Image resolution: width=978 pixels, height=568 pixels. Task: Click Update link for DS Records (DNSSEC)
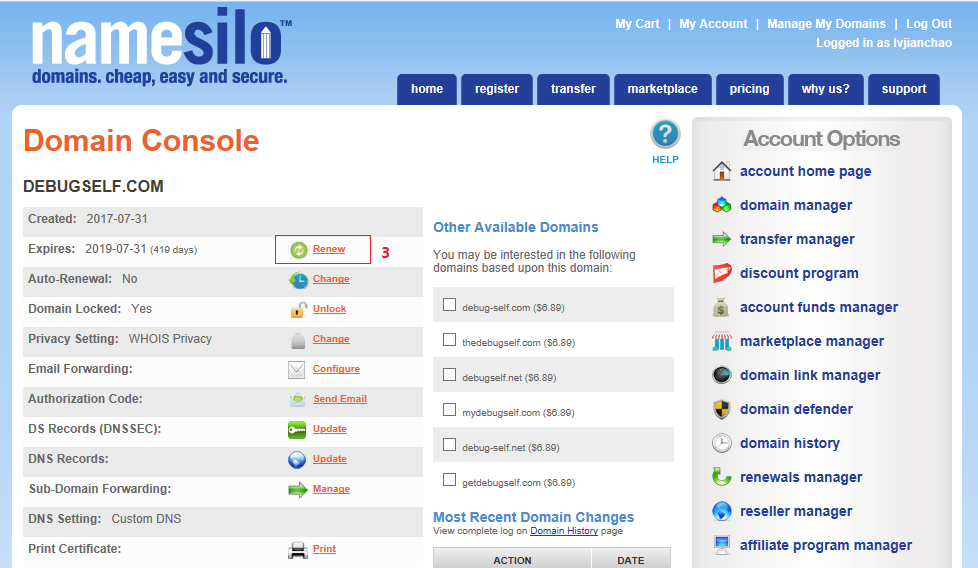pyautogui.click(x=329, y=428)
